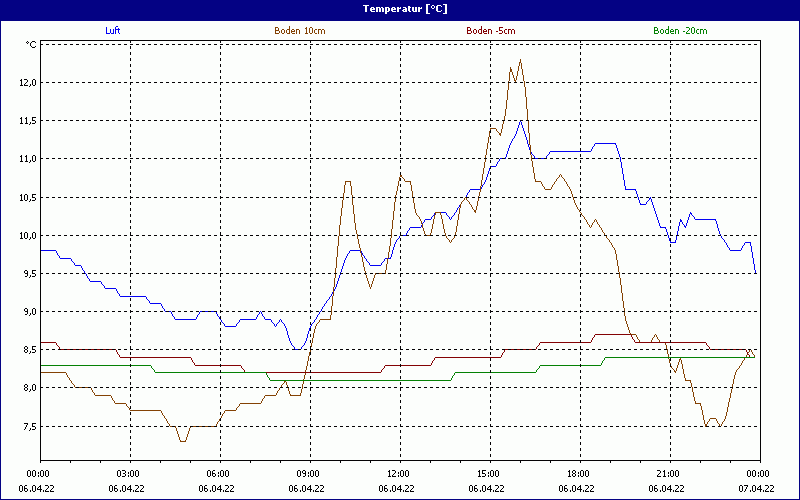The width and height of the screenshot is (800, 500).
Task: Click the 03:00 time axis label
Action: pyautogui.click(x=127, y=474)
